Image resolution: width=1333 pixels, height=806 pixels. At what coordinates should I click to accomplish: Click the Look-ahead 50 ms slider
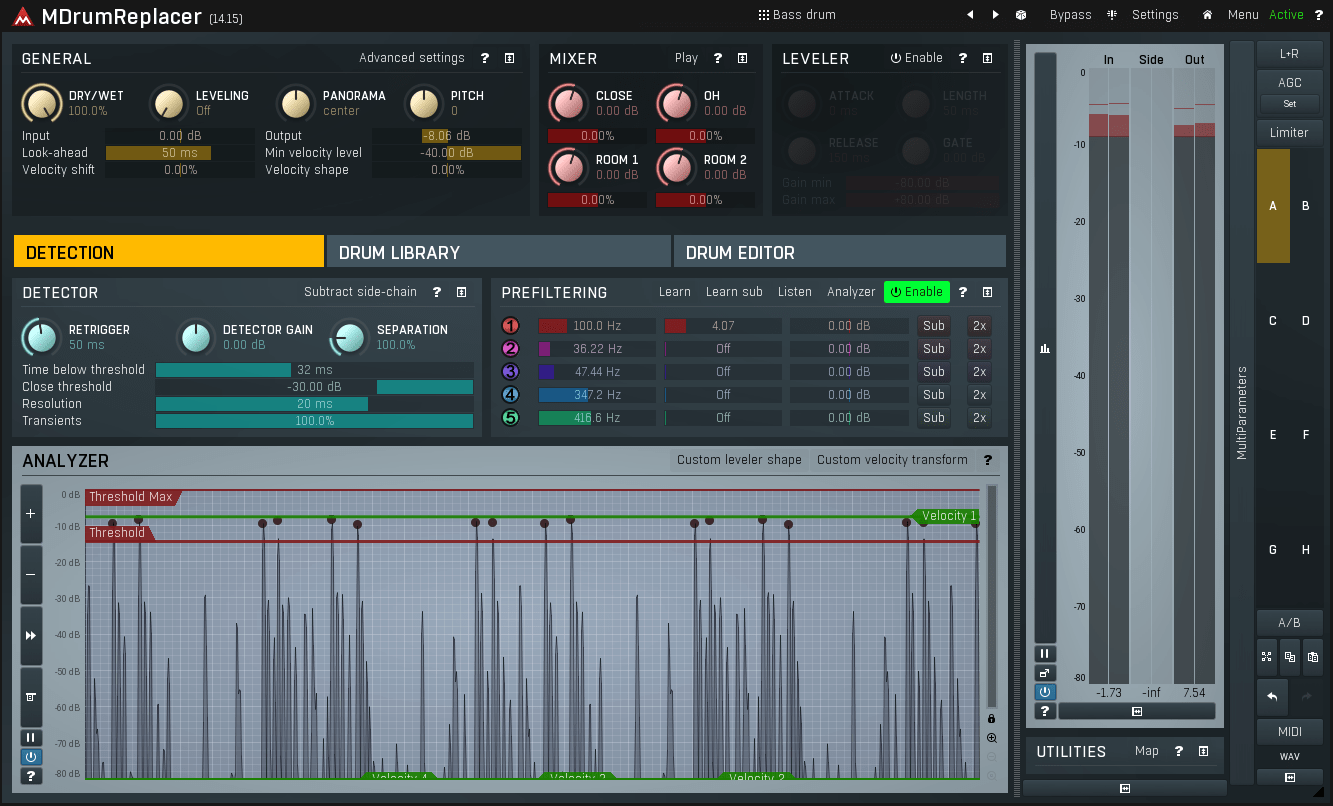[180, 153]
